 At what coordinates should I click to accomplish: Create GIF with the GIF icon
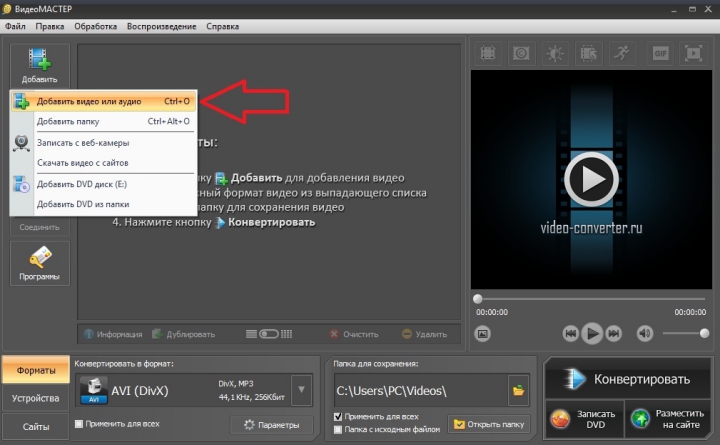(660, 54)
